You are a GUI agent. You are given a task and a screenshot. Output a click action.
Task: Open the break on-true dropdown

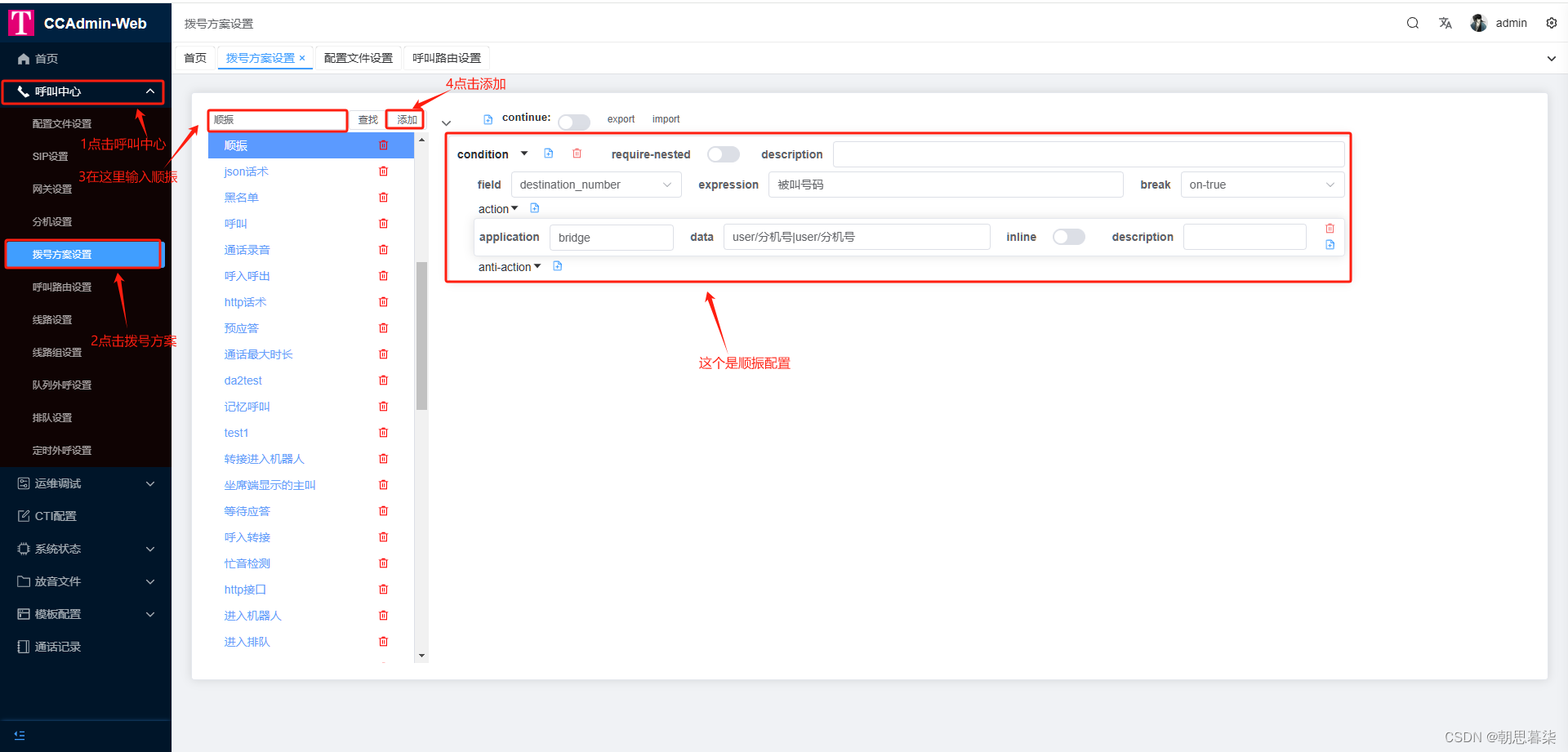(1263, 185)
